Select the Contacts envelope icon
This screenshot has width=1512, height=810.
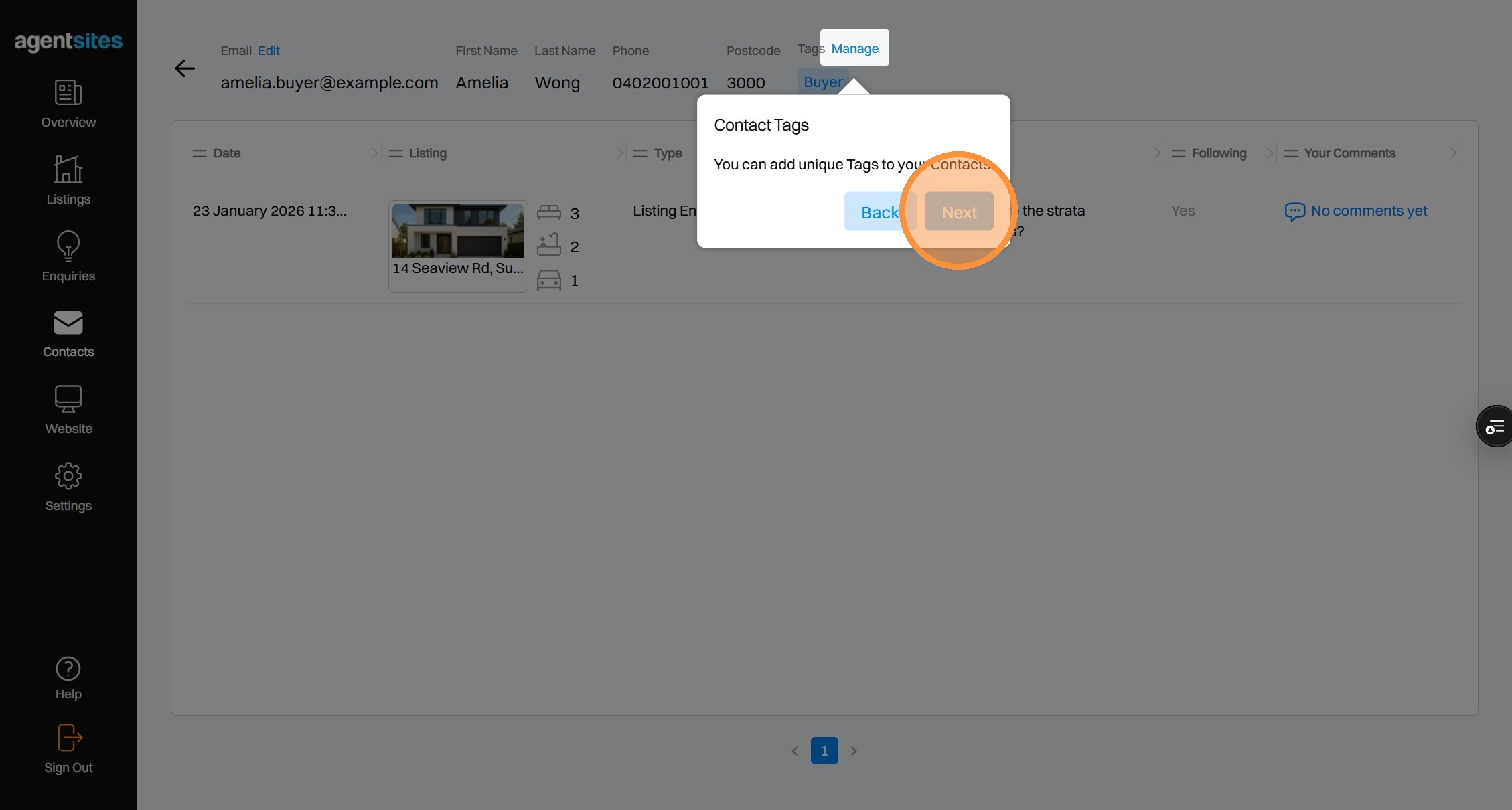coord(68,323)
